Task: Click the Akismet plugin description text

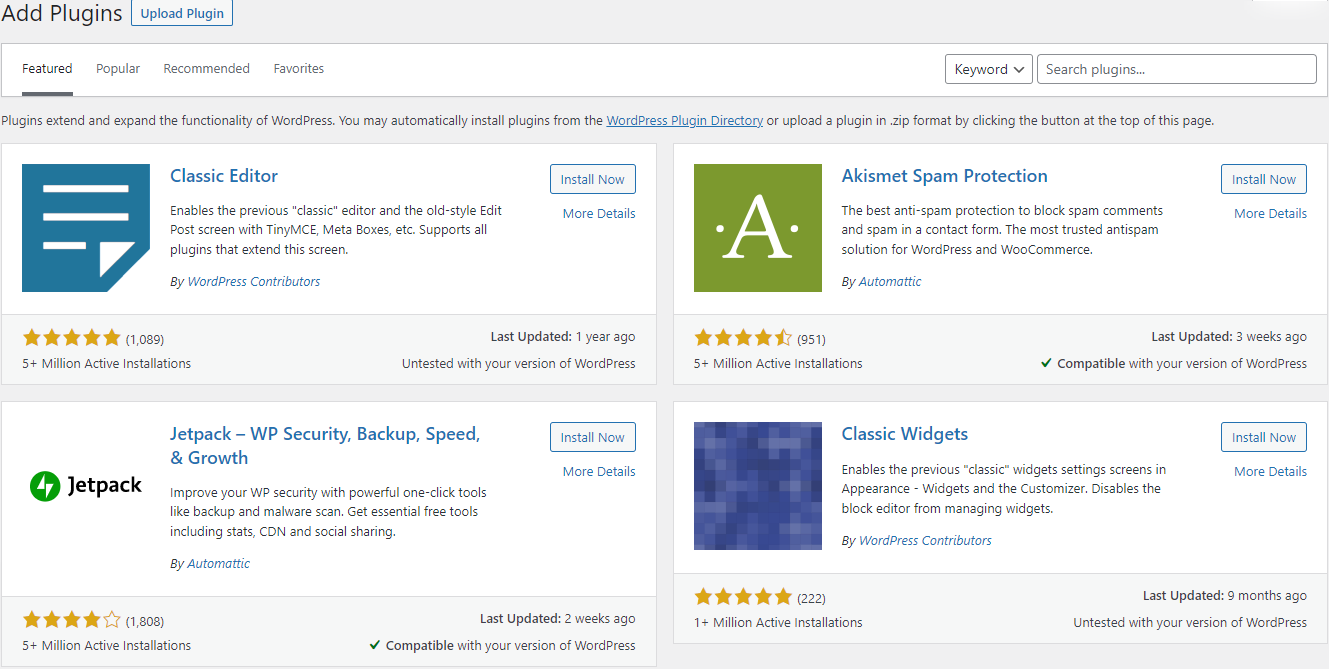Action: pos(1003,230)
